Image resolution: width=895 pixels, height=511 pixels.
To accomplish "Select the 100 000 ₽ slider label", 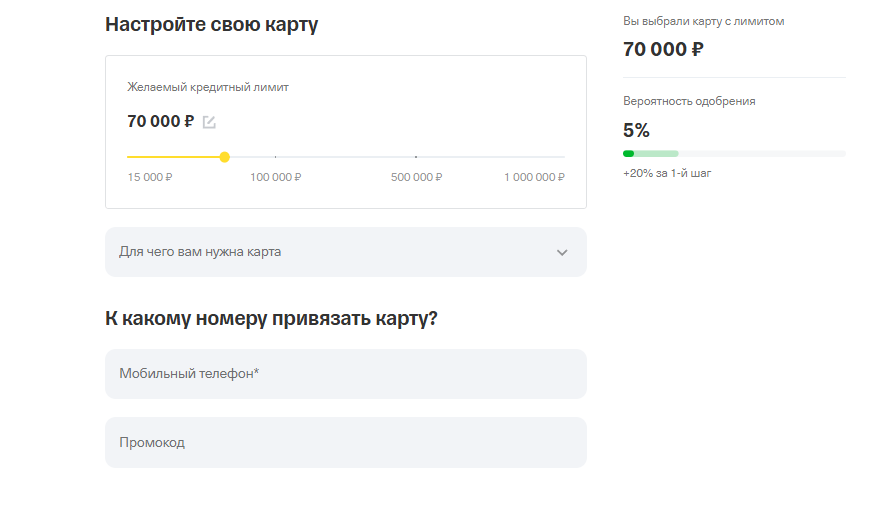I will click(275, 177).
